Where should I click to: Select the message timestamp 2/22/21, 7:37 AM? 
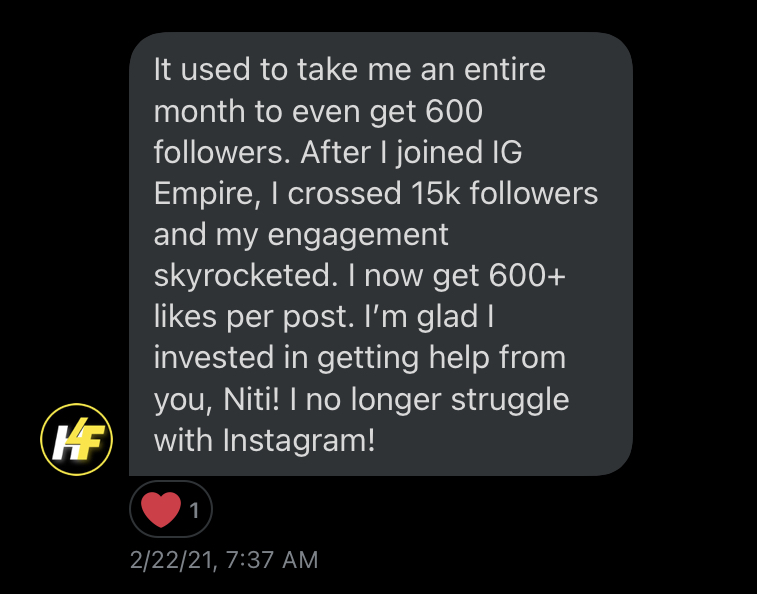(x=224, y=560)
